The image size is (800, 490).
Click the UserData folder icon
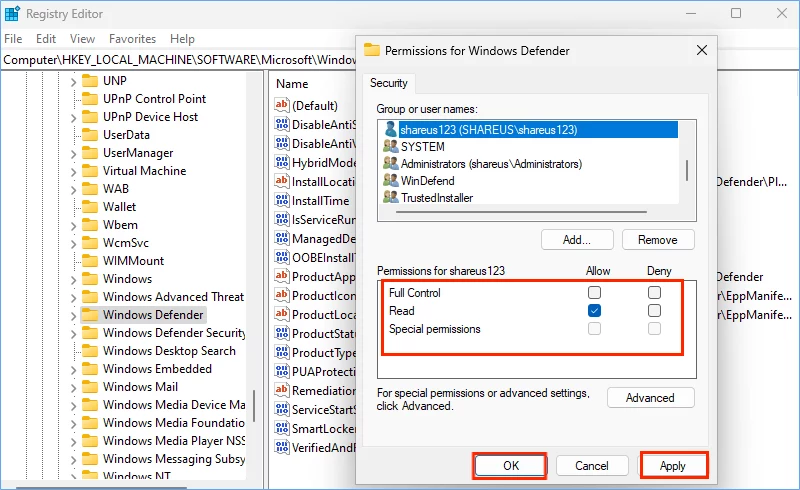(90, 135)
